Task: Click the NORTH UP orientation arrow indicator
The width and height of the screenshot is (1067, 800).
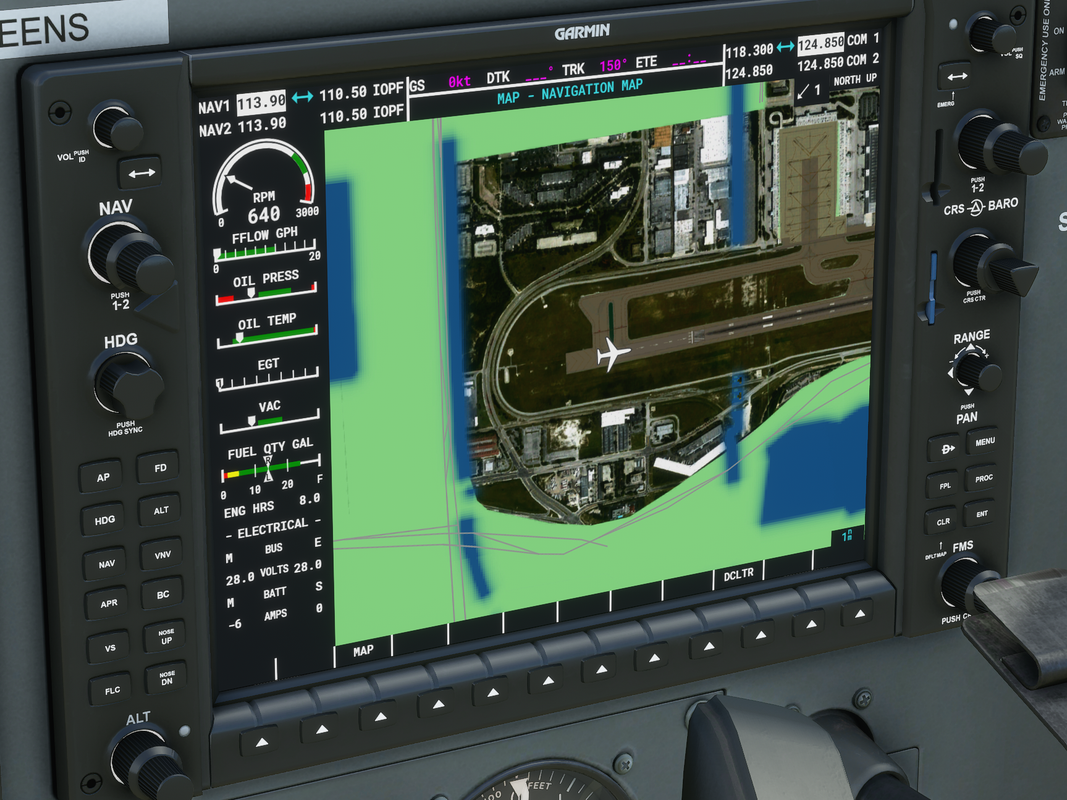Action: click(804, 91)
